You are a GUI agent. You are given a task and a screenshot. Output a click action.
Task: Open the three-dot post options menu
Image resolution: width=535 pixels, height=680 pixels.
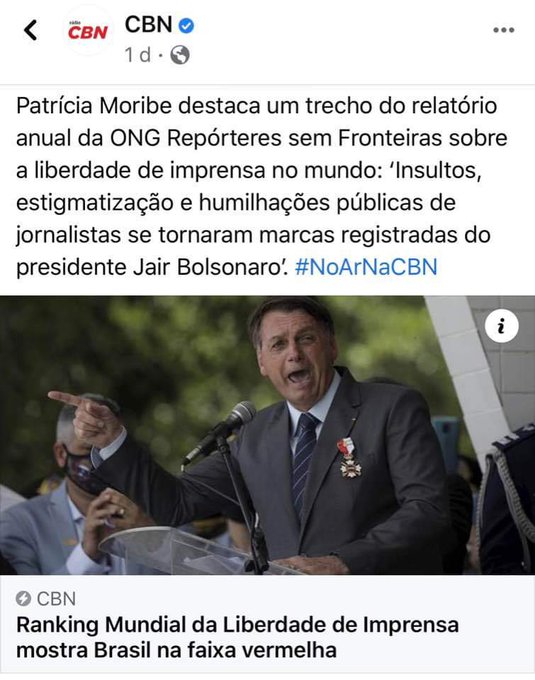pyautogui.click(x=504, y=30)
